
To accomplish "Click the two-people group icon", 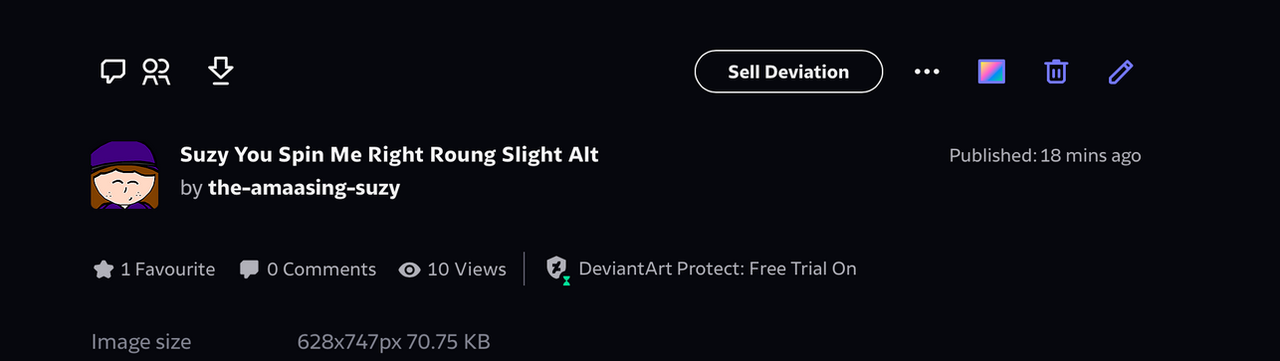I will pyautogui.click(x=156, y=72).
